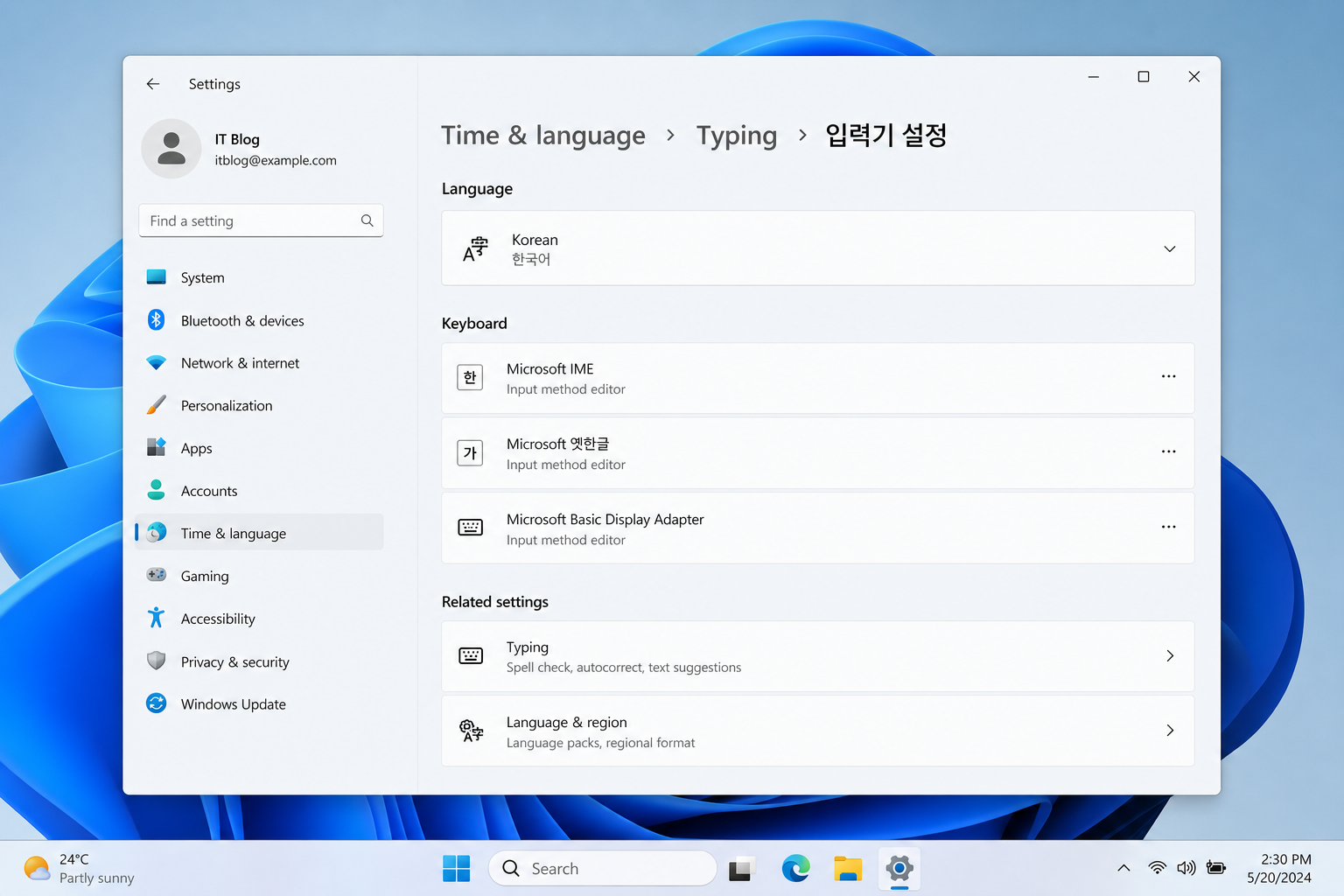Open more options for Microsoft IME
The width and height of the screenshot is (1344, 896).
pyautogui.click(x=1169, y=376)
